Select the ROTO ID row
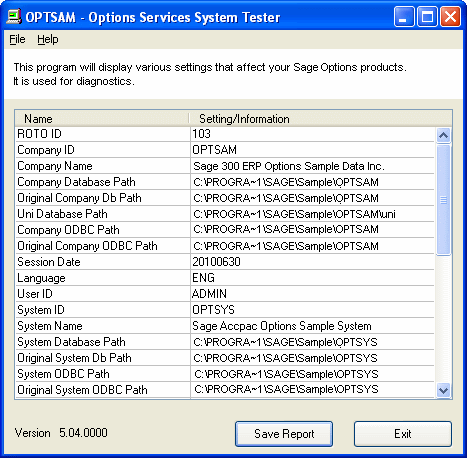Viewport: 467px width, 458px height. pyautogui.click(x=225, y=134)
